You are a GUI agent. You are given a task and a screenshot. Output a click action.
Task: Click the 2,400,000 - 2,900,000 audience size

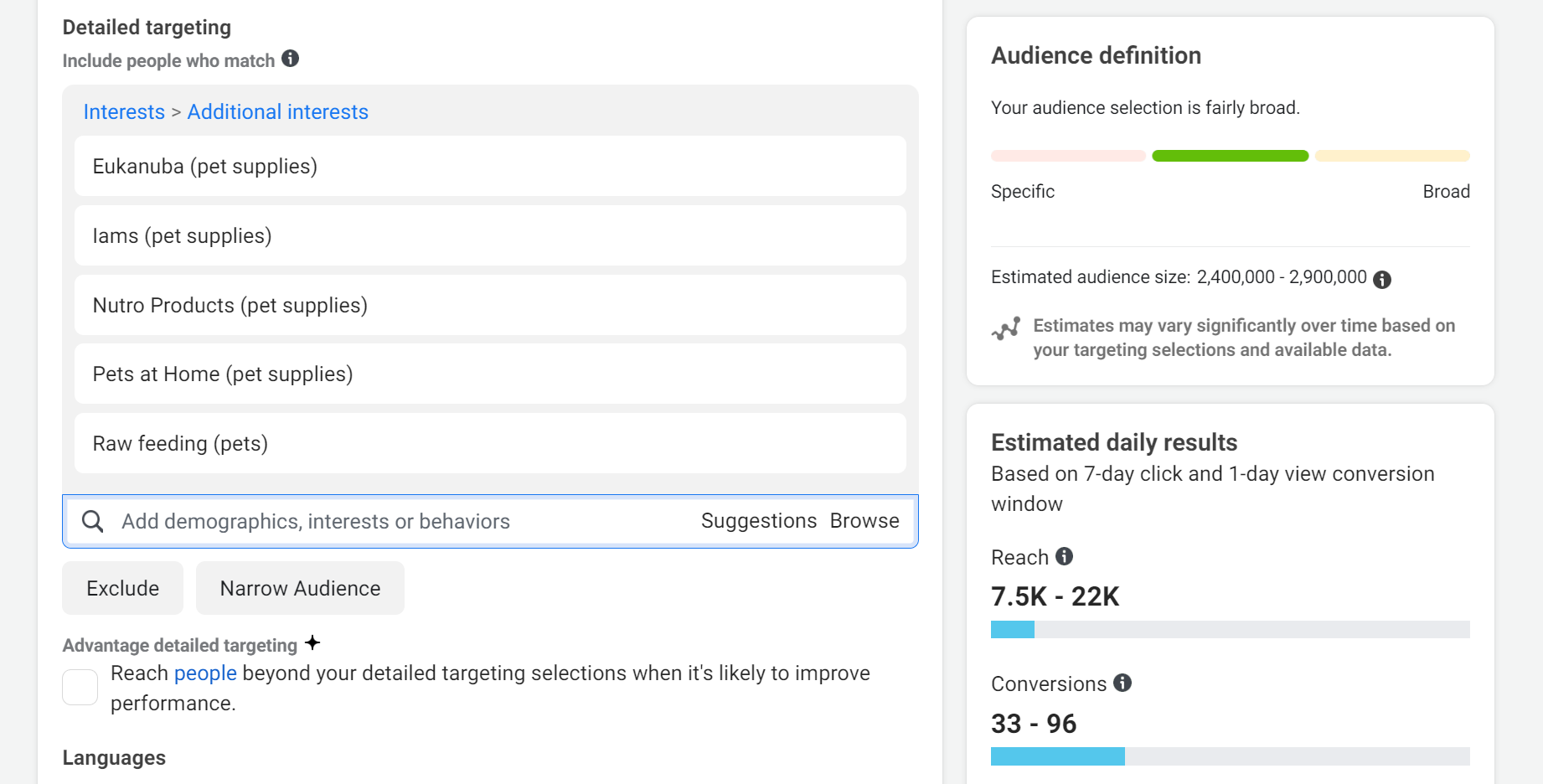pyautogui.click(x=1282, y=276)
